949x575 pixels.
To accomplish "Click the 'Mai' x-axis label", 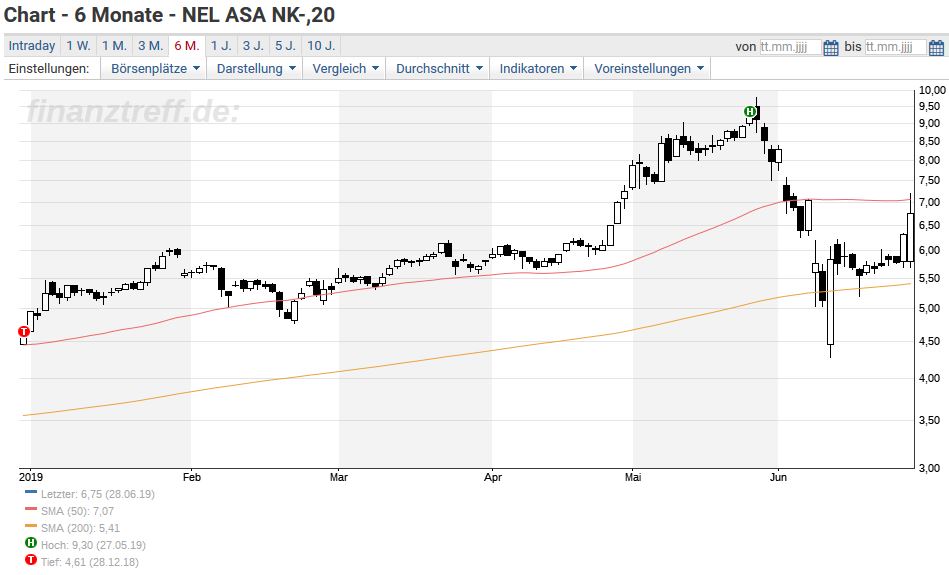I will [x=633, y=477].
